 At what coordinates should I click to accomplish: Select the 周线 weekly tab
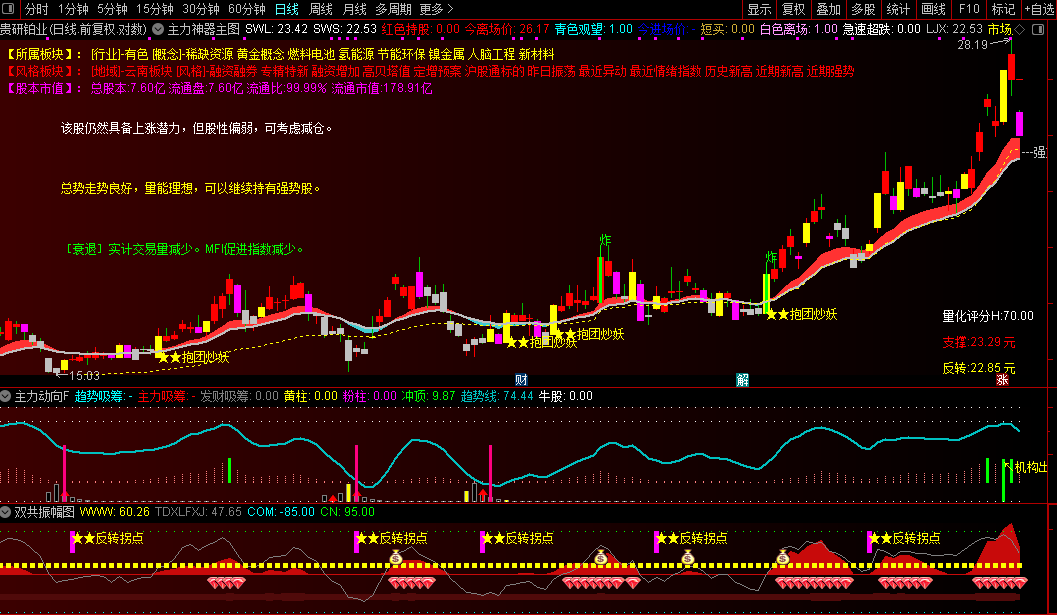pos(321,9)
